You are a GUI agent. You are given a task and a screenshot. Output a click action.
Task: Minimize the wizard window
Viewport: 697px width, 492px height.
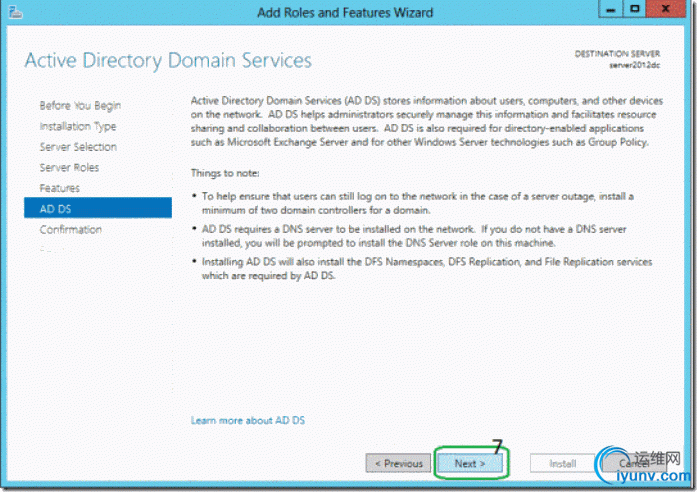pyautogui.click(x=611, y=9)
